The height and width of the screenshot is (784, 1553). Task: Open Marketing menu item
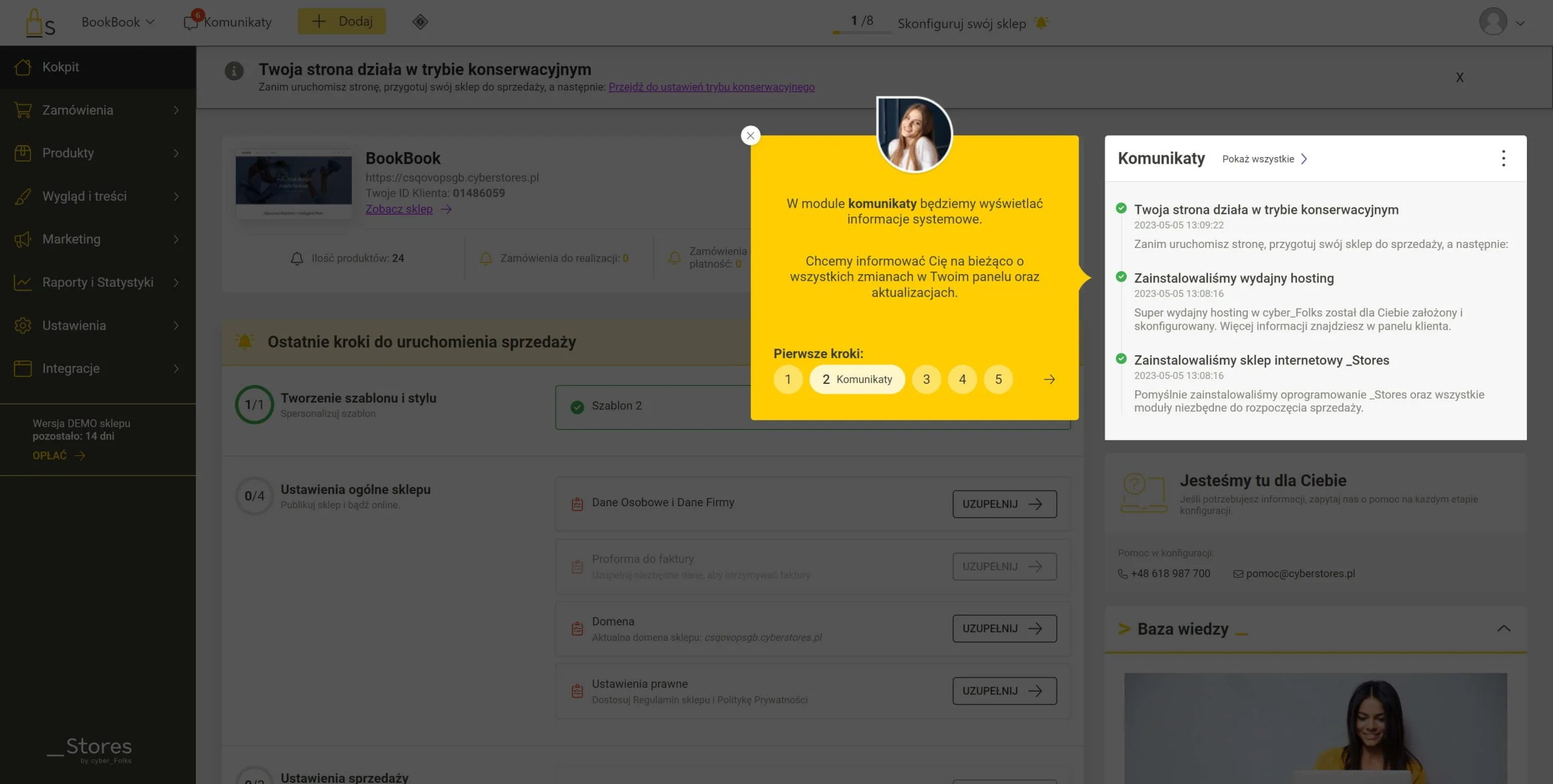click(x=98, y=239)
